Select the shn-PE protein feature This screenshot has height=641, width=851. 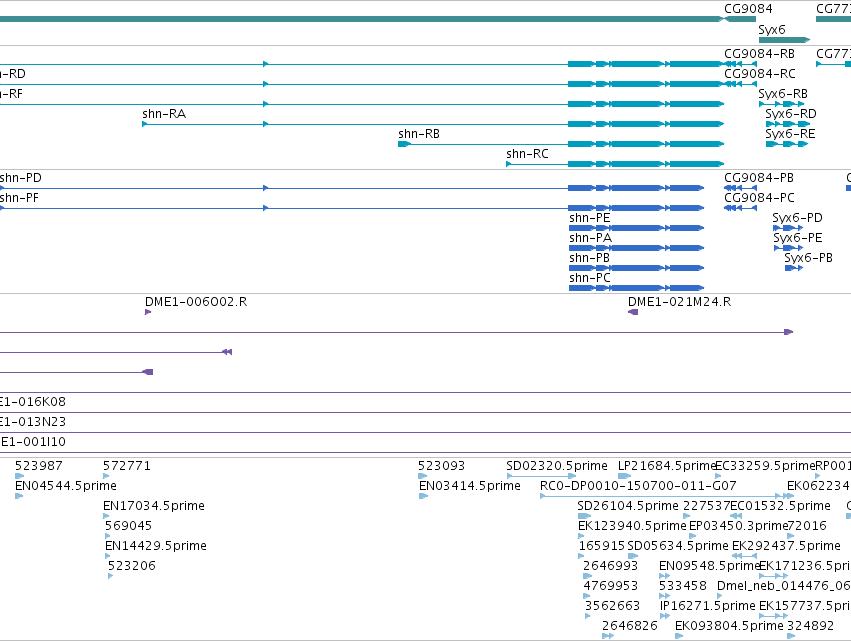[636, 228]
